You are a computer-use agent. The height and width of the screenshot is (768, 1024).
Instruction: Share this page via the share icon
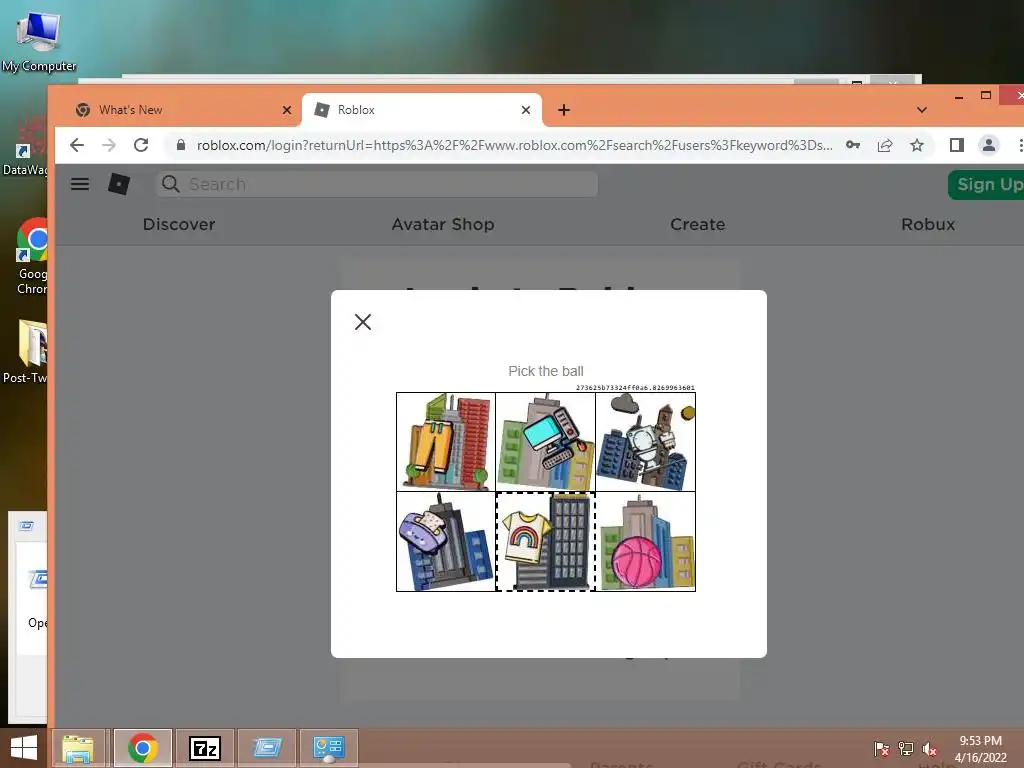point(885,145)
